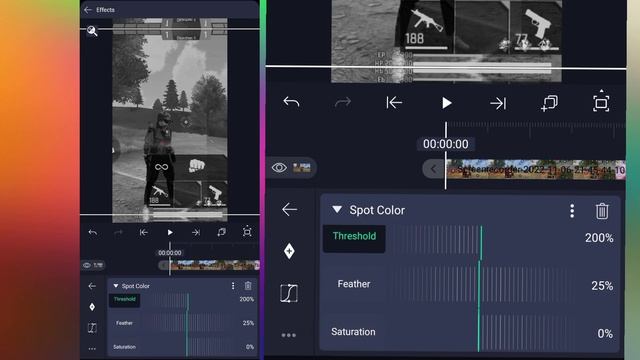
Task: Select the Saturation parameter in the zoomed view
Action: pos(353,332)
